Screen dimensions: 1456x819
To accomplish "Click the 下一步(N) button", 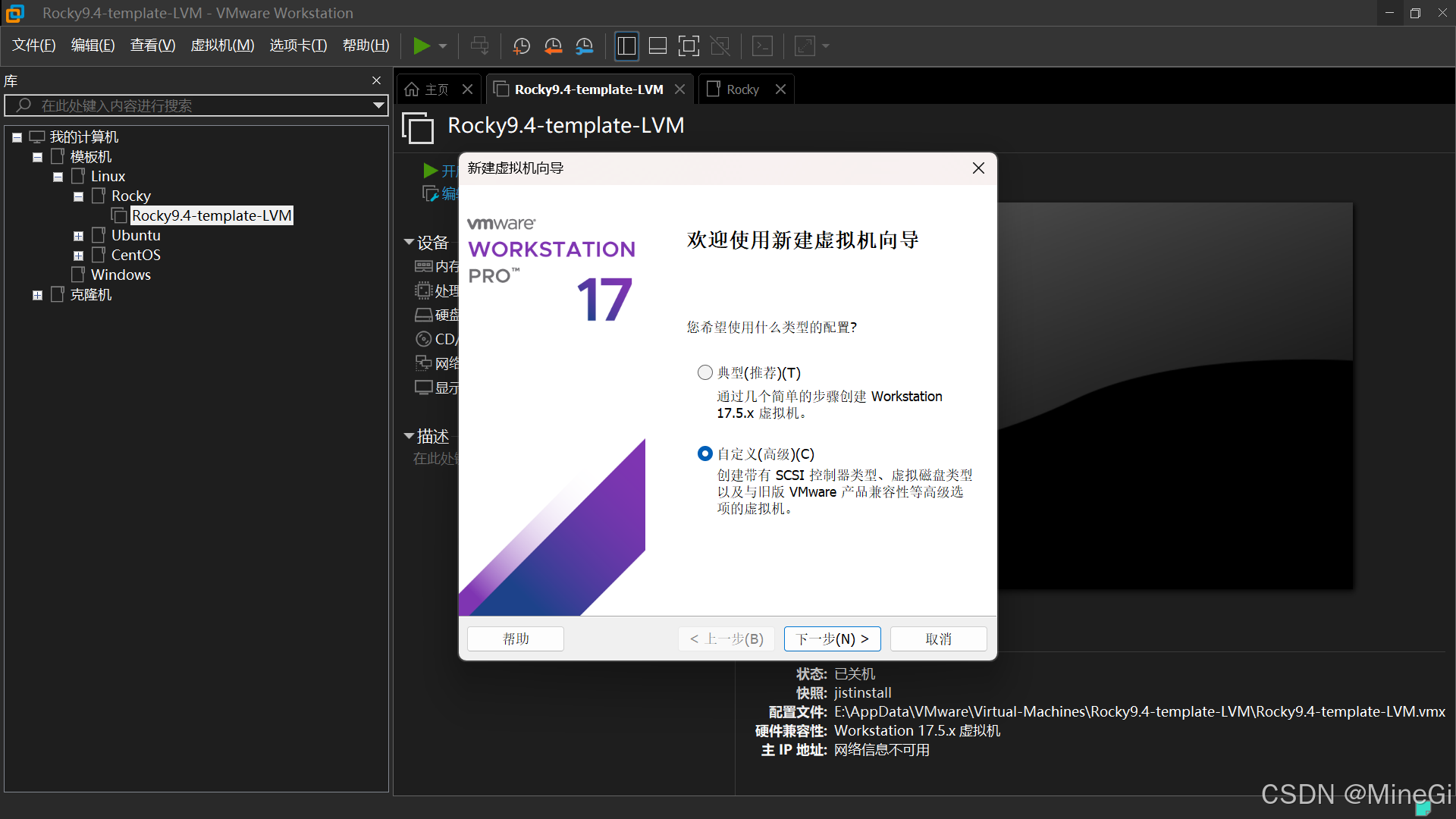I will tap(832, 639).
